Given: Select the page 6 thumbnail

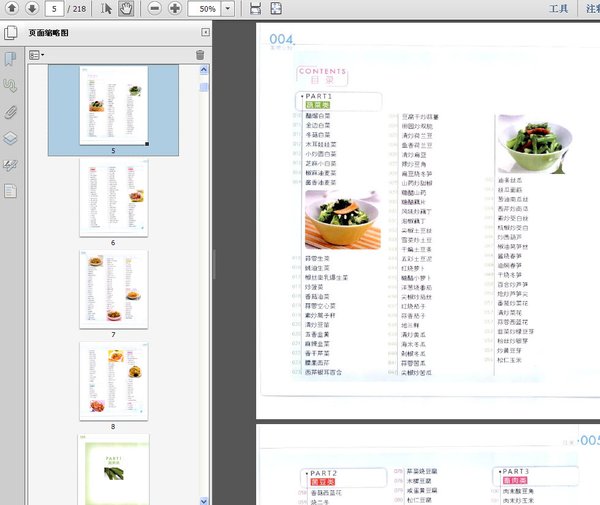Looking at the screenshot, I should 113,199.
